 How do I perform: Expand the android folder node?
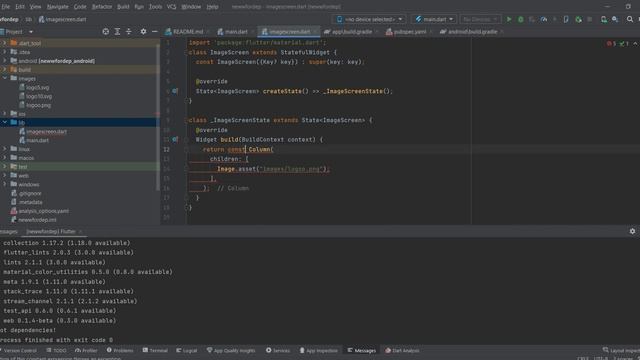(4, 61)
